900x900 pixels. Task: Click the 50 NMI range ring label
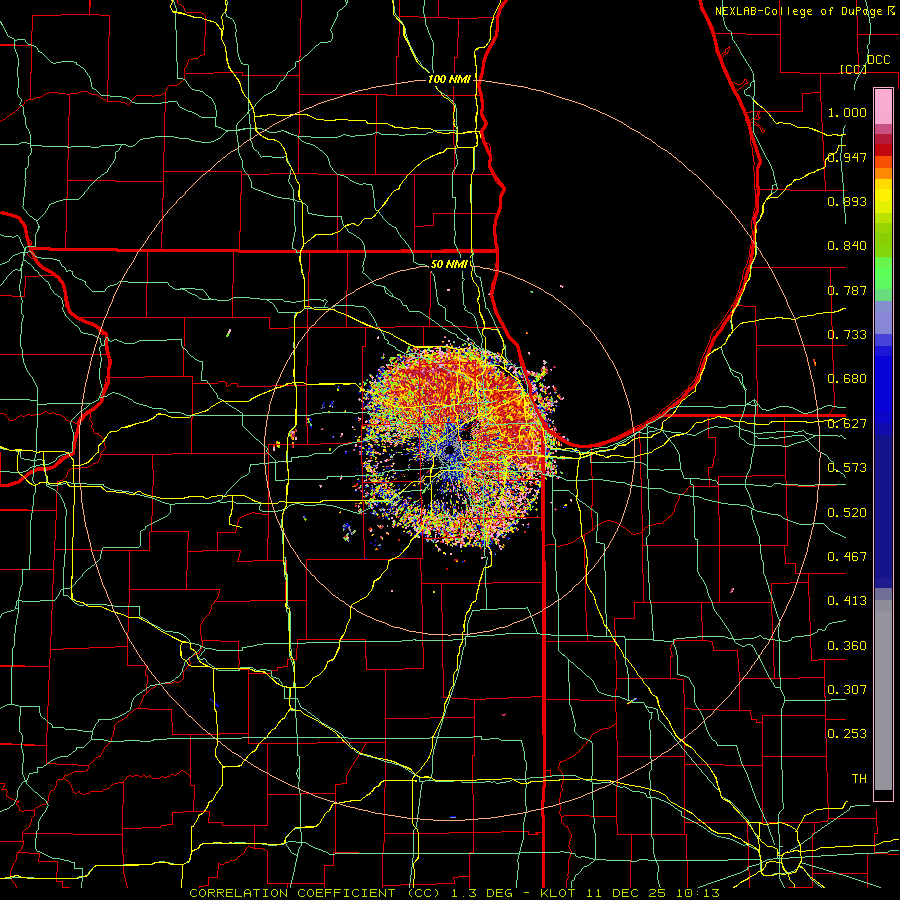(x=449, y=264)
